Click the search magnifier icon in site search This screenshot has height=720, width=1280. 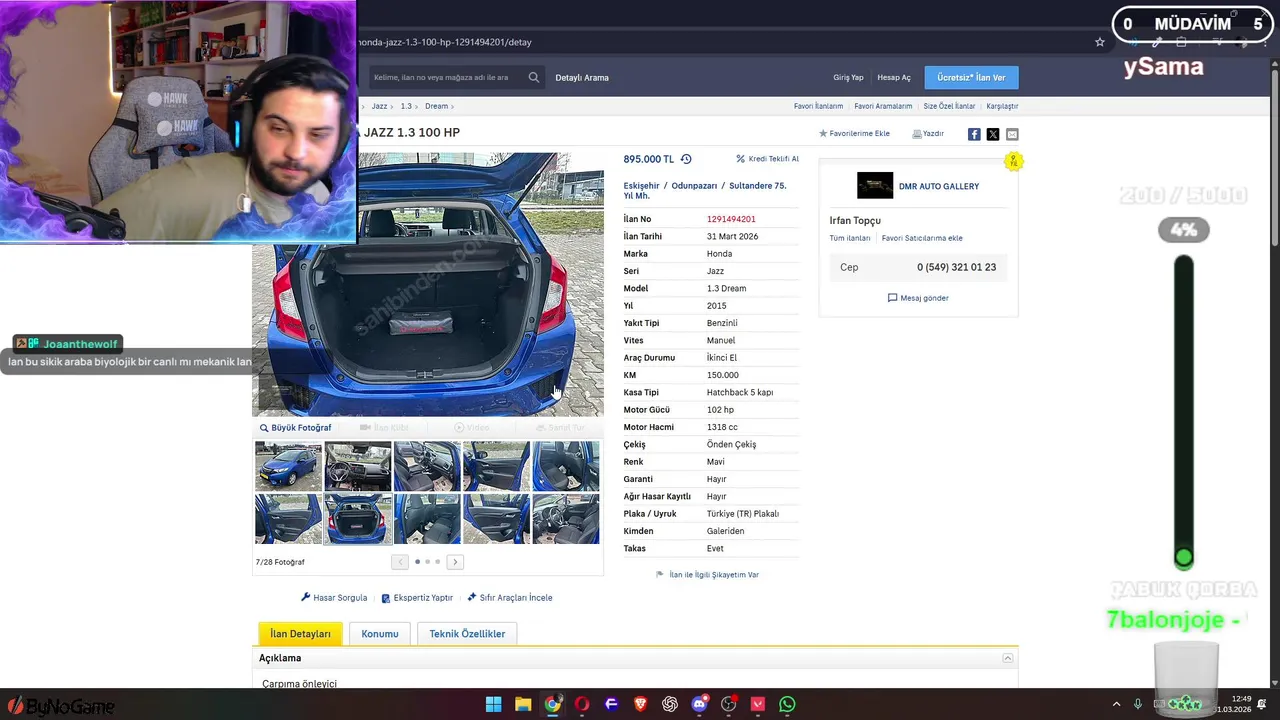(534, 77)
